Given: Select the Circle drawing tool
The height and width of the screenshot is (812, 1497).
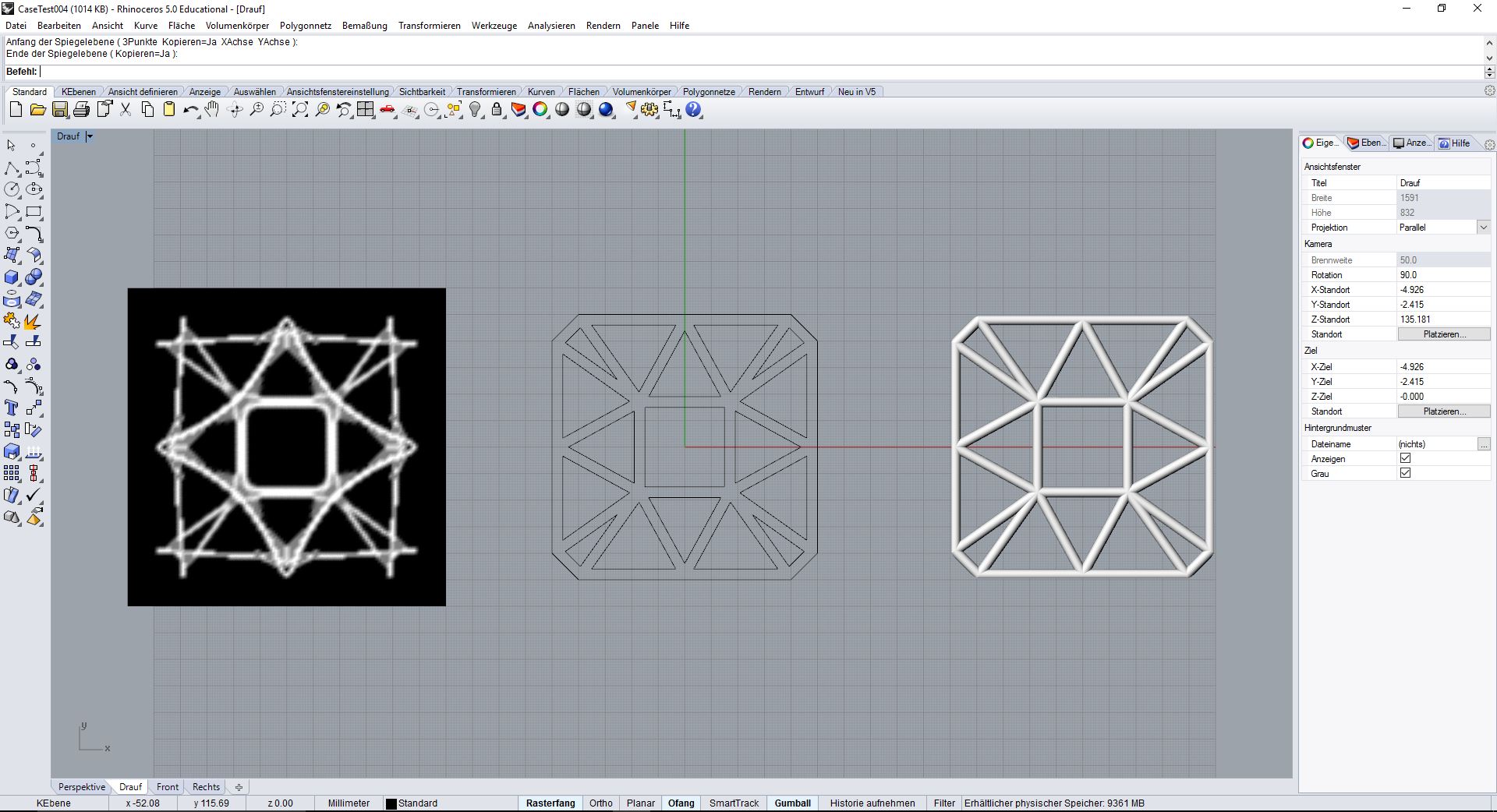Looking at the screenshot, I should [12, 189].
